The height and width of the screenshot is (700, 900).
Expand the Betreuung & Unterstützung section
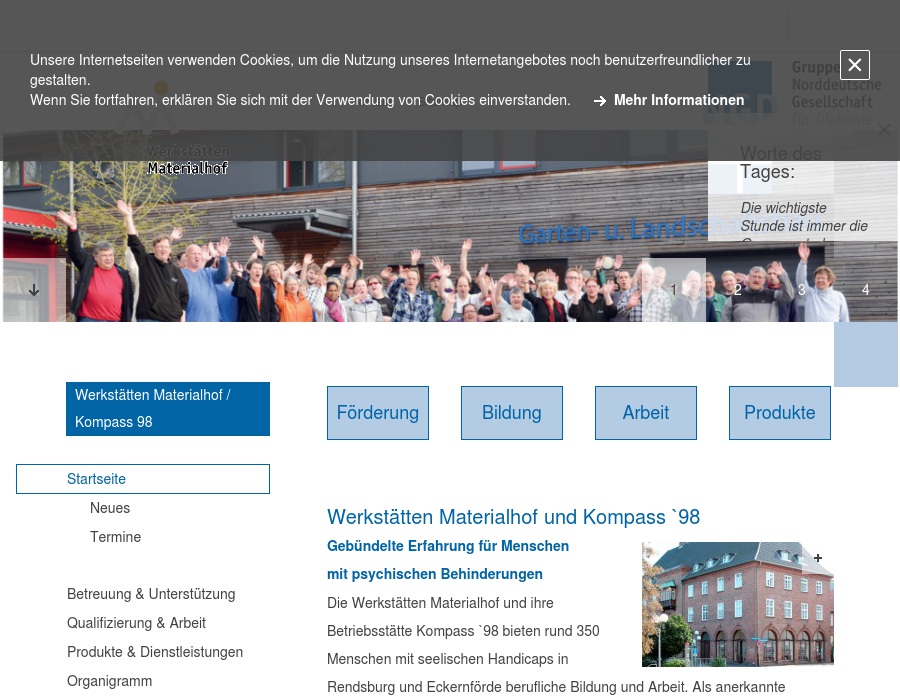pyautogui.click(x=151, y=594)
